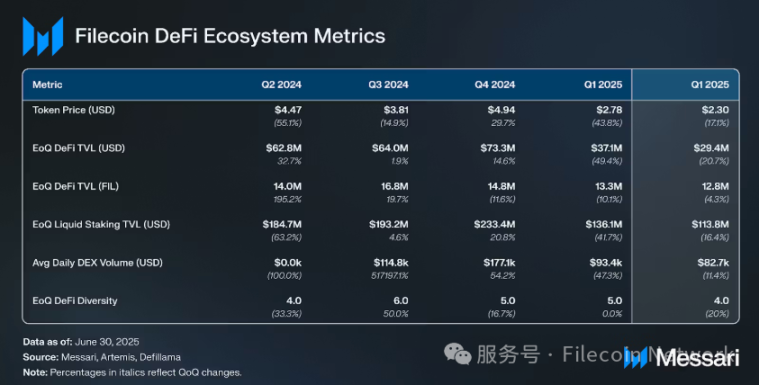Click the DEX volume value '$0.0k'
759x385 pixels.
pyautogui.click(x=288, y=263)
